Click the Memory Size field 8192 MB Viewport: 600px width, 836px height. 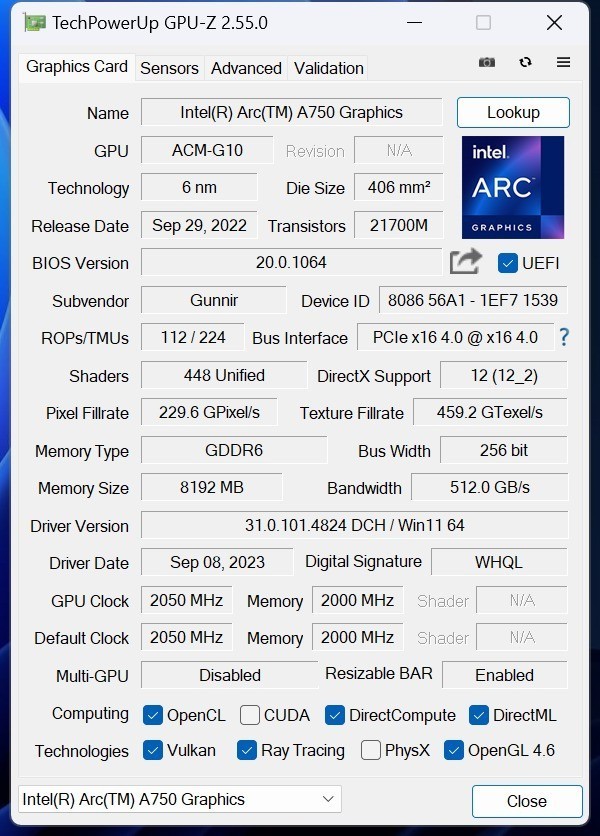tap(212, 487)
